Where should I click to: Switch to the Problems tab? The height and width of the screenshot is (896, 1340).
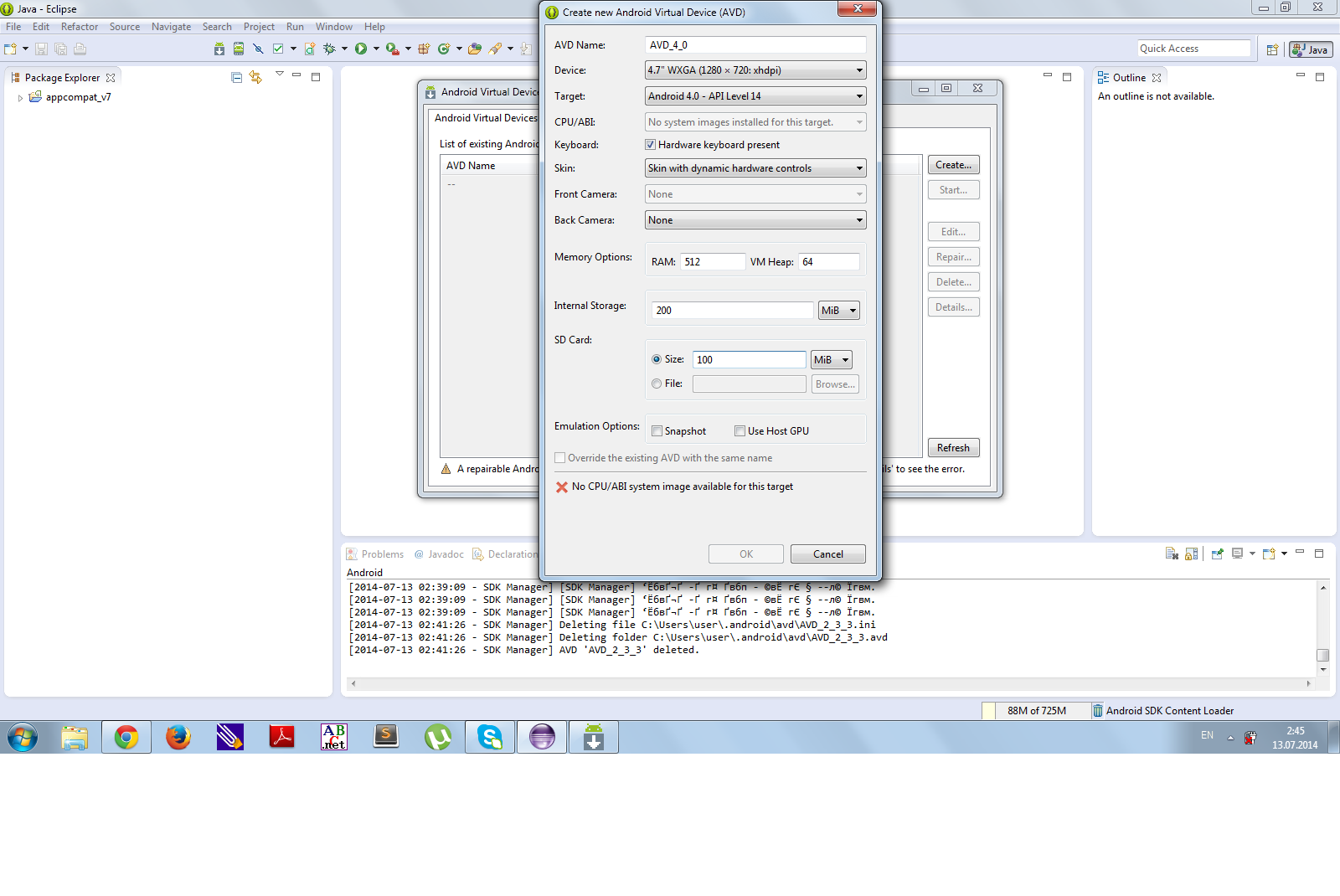click(375, 554)
